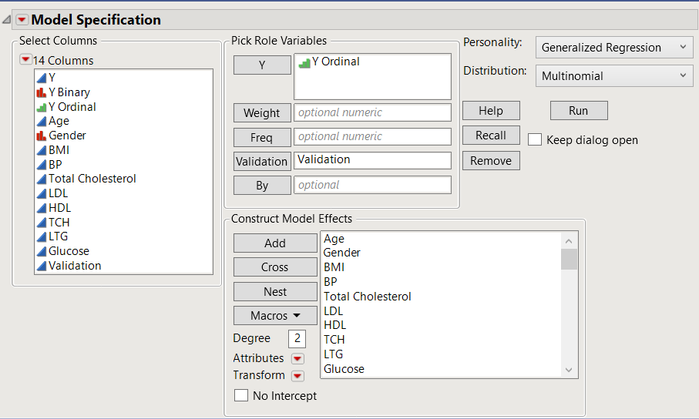The image size is (699, 419).
Task: Enable the No Intercept checkbox
Action: pyautogui.click(x=241, y=396)
